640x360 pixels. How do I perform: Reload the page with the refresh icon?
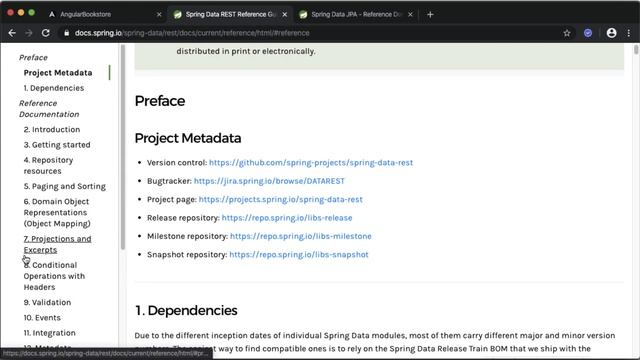46,33
